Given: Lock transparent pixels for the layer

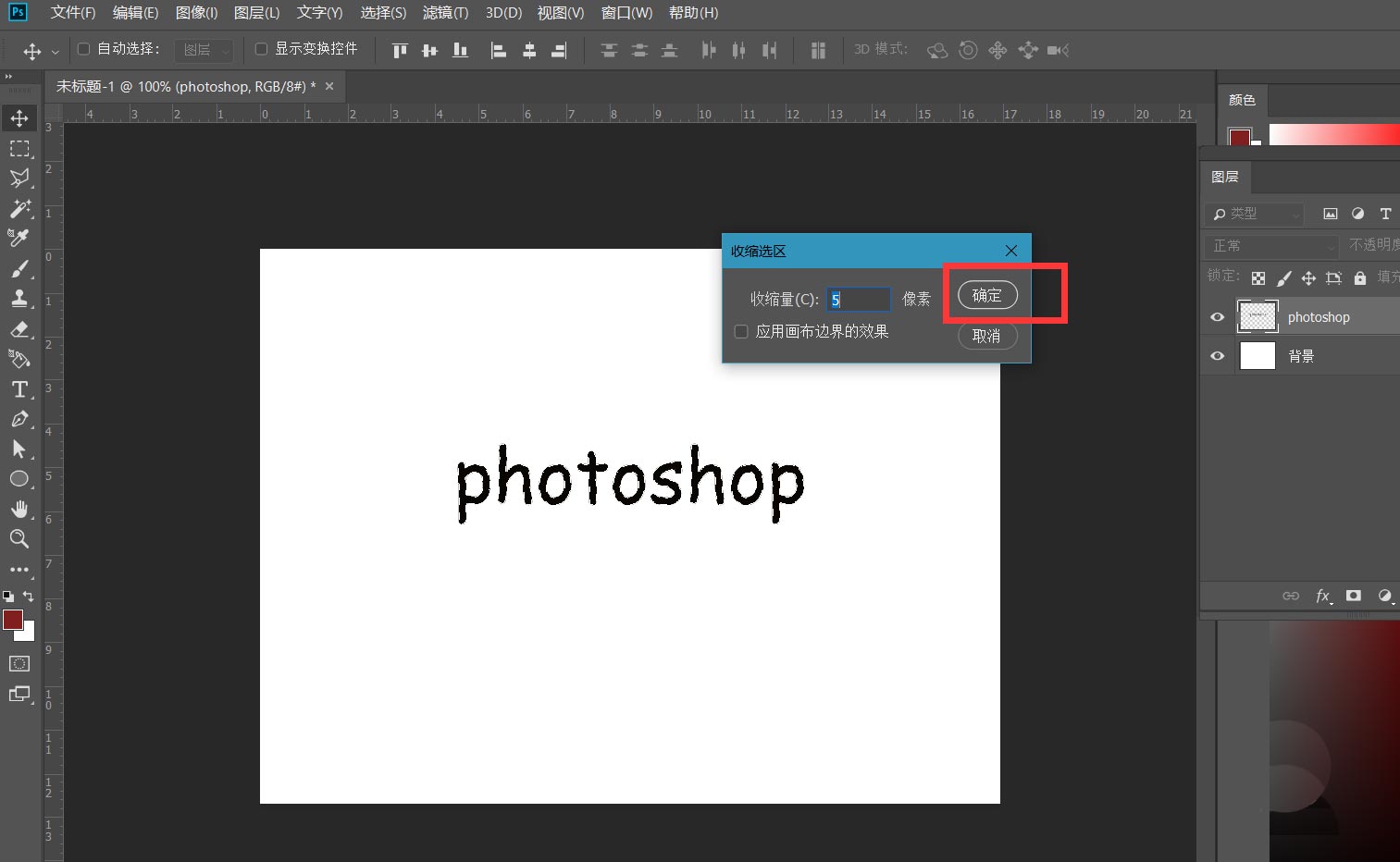Looking at the screenshot, I should click(x=1258, y=277).
